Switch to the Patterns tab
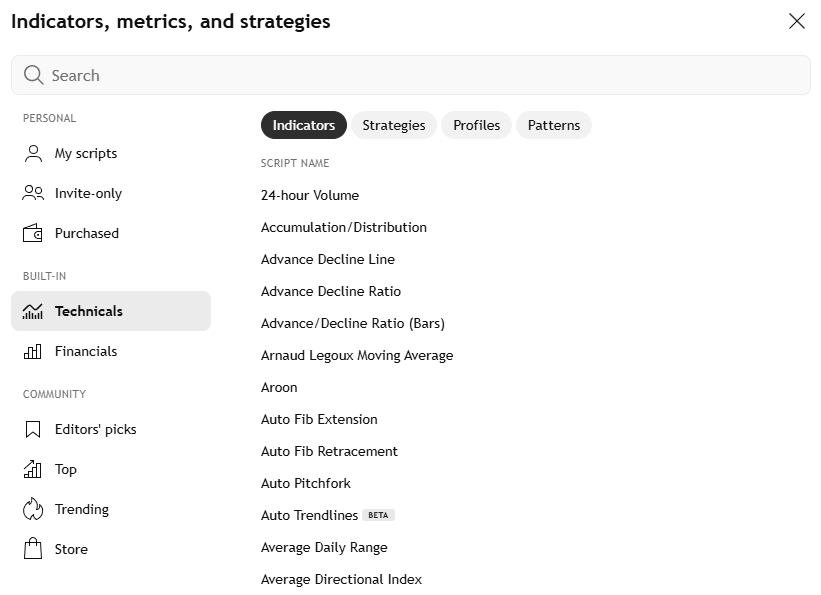The height and width of the screenshot is (595, 821). click(x=553, y=125)
